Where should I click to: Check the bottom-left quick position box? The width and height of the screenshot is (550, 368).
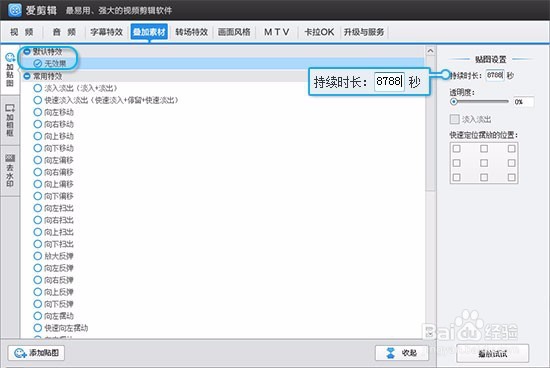tap(456, 178)
